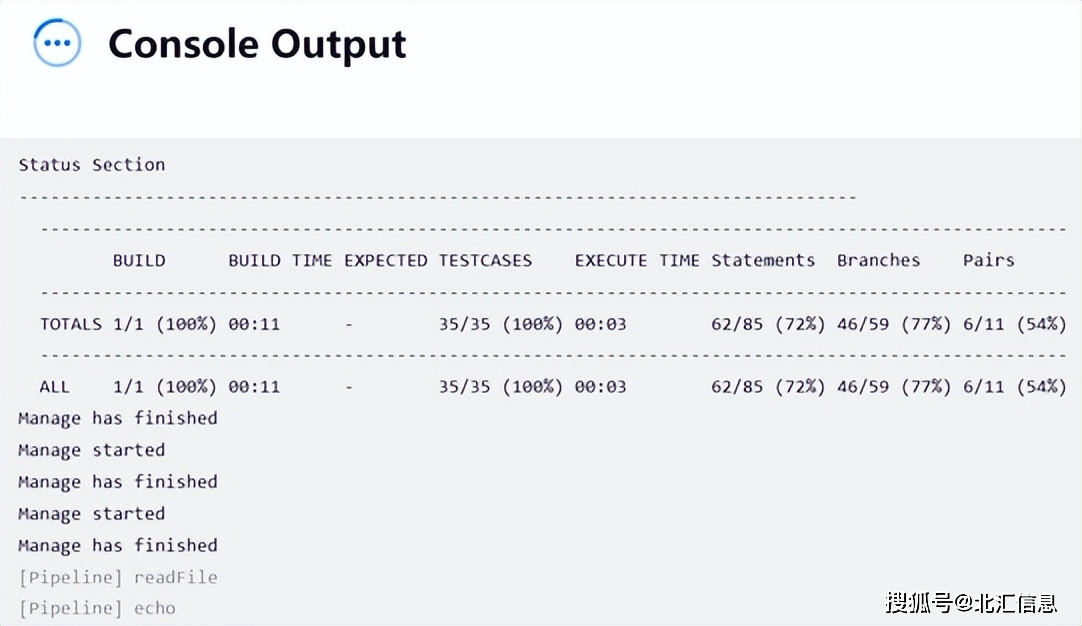
Task: Click ALL row testcases value 35/35 (100%)
Action: point(501,387)
